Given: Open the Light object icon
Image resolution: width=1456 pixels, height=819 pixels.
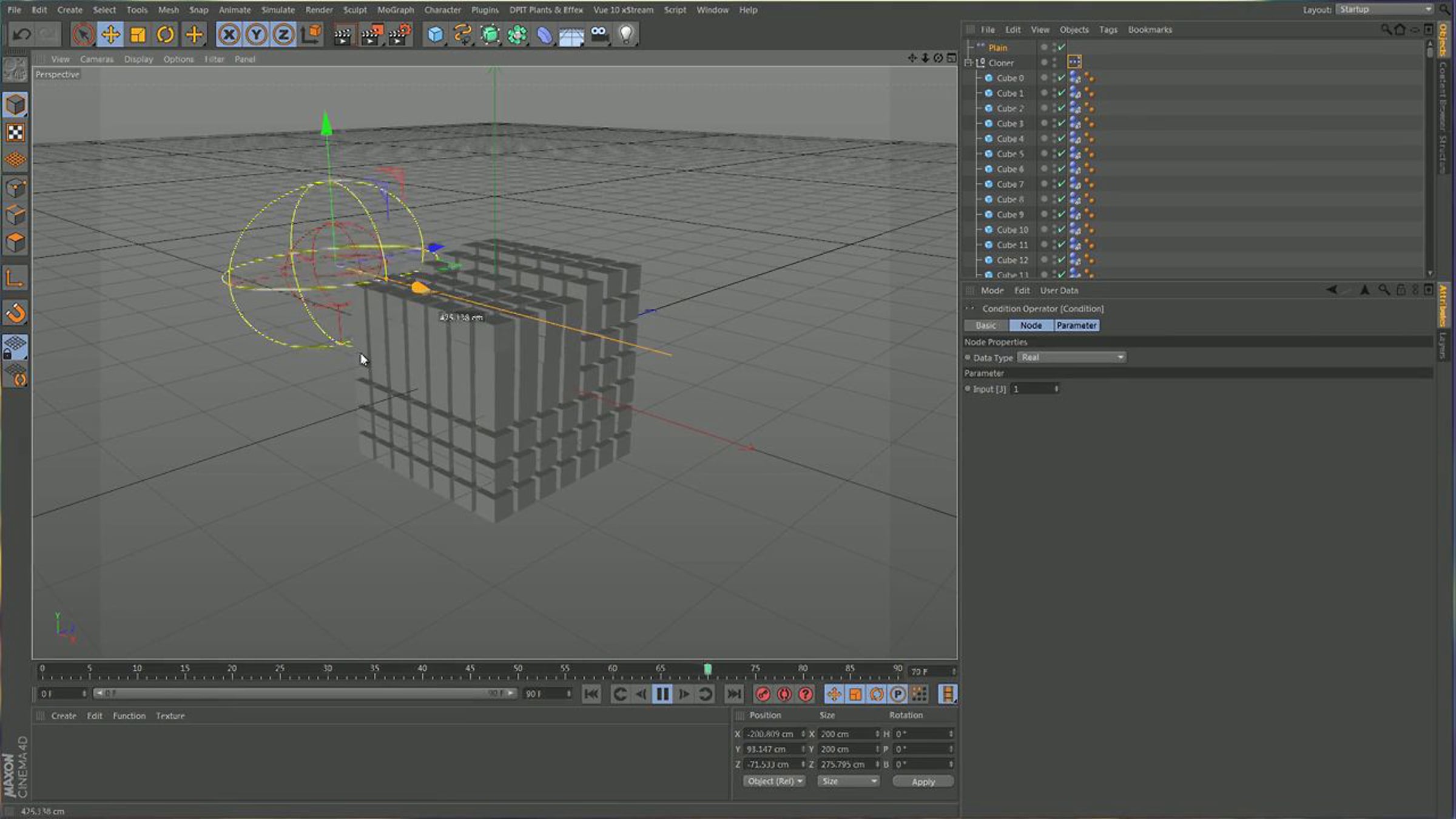Looking at the screenshot, I should (x=626, y=35).
